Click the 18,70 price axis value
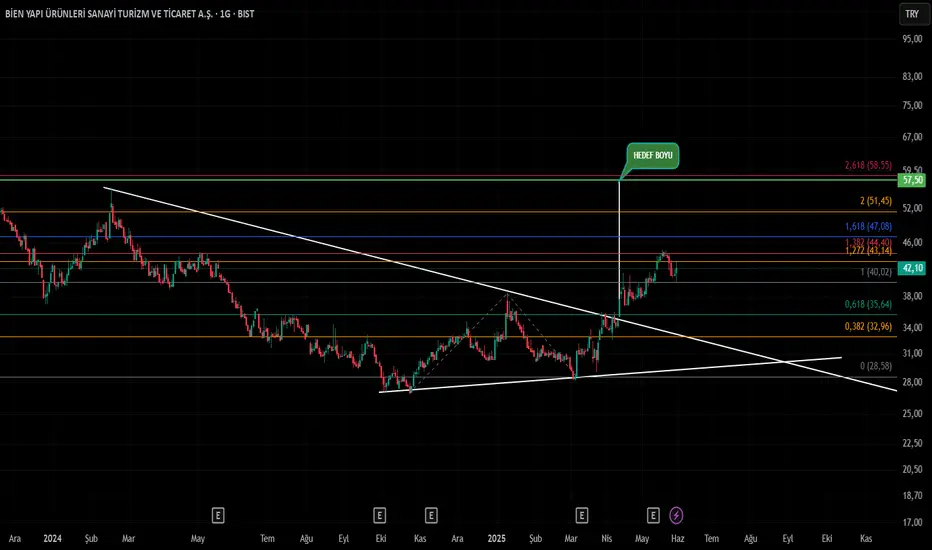 (x=912, y=495)
